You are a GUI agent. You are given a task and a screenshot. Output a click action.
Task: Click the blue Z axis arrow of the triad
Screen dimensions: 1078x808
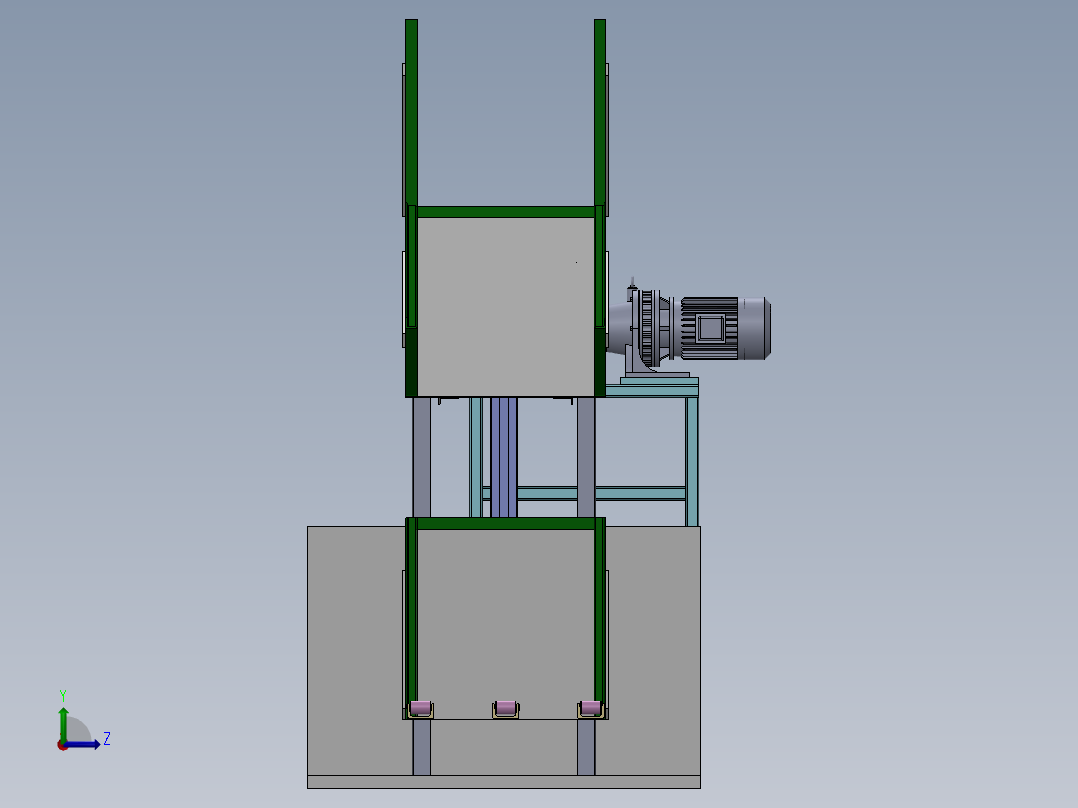point(82,745)
